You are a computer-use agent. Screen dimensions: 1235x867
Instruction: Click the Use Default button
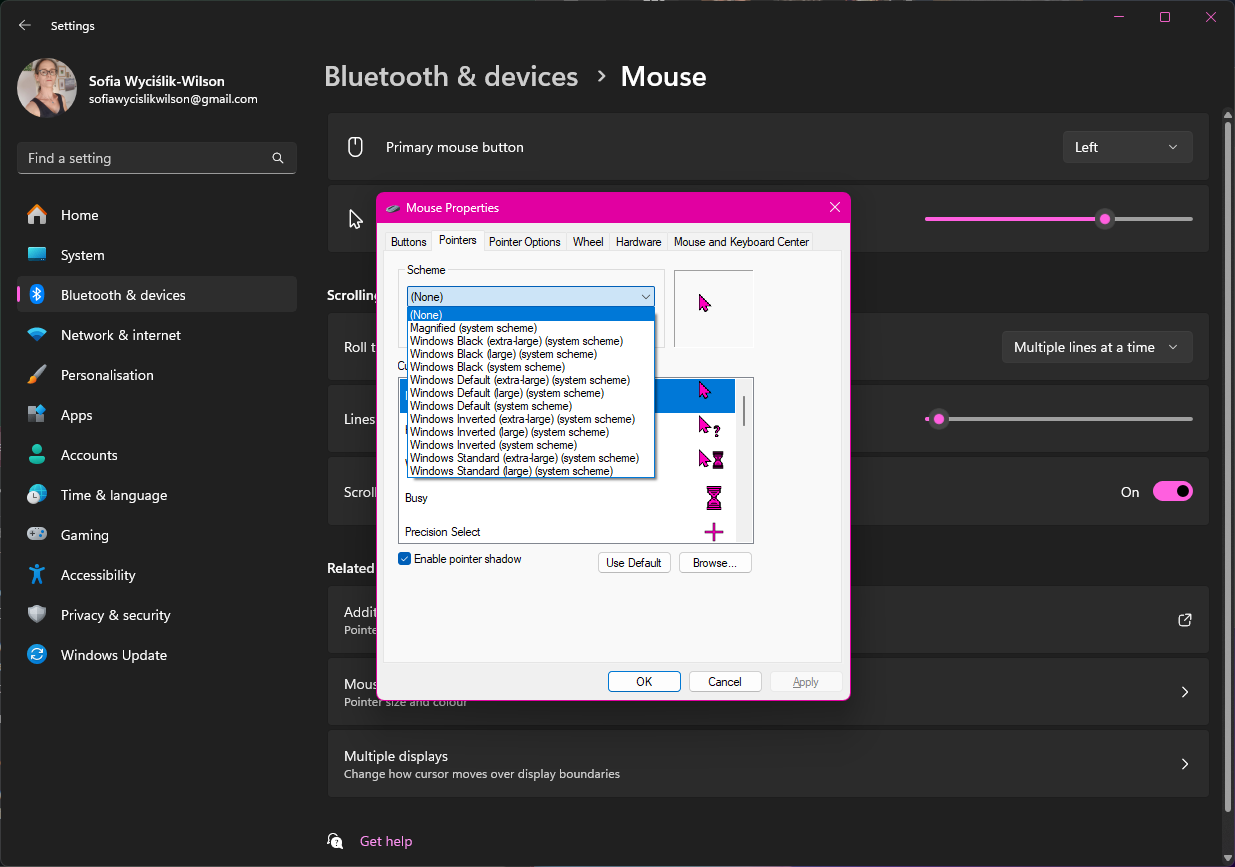pos(634,563)
